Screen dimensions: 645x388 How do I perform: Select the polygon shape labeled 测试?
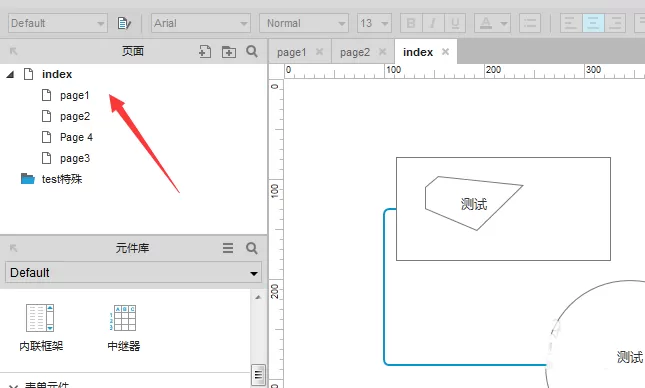click(x=473, y=204)
